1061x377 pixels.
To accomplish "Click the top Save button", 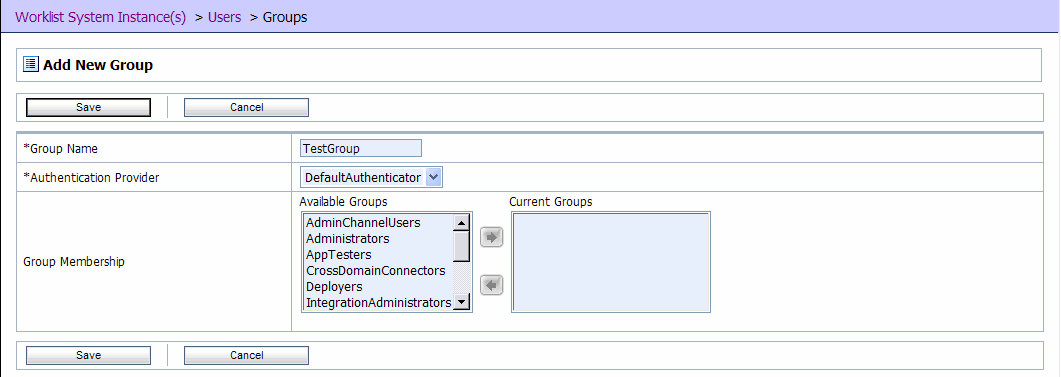I will point(89,107).
